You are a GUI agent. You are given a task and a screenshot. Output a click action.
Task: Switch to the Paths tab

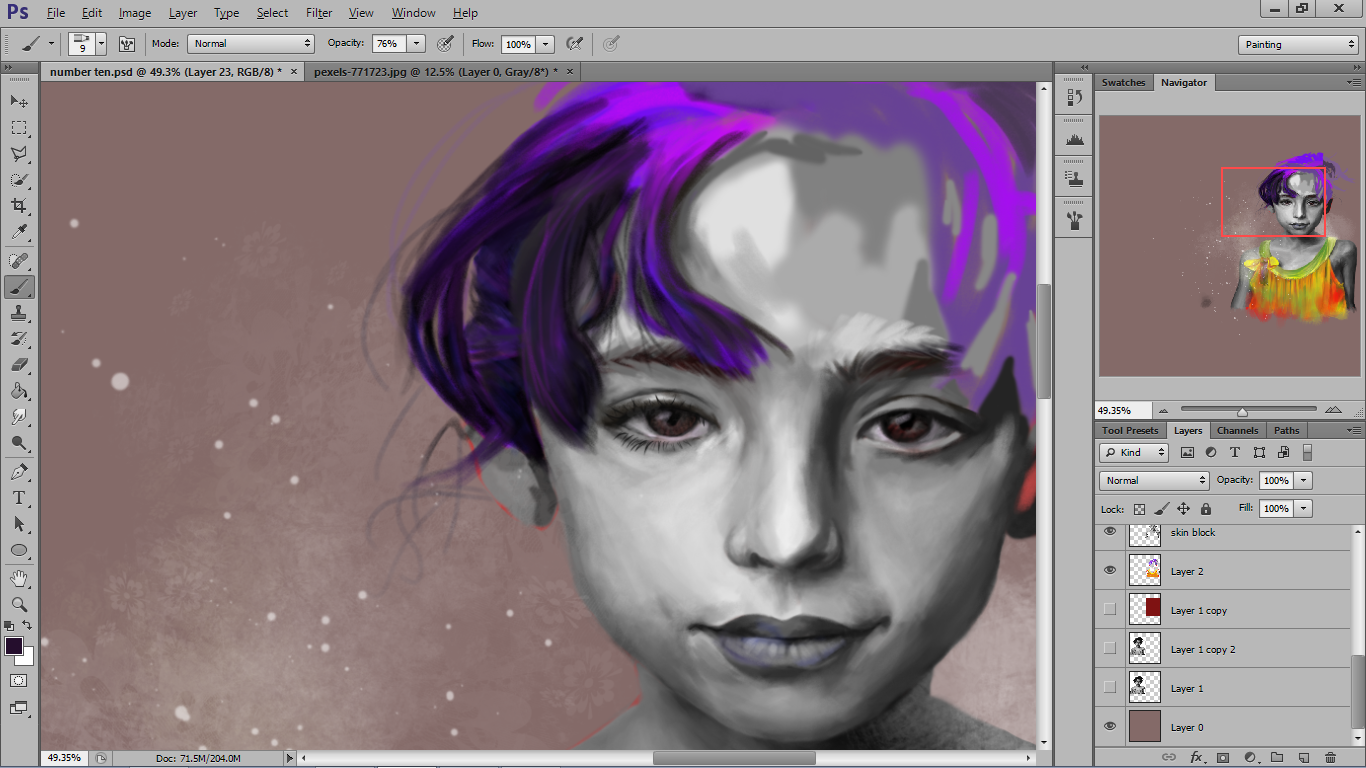pos(1287,430)
